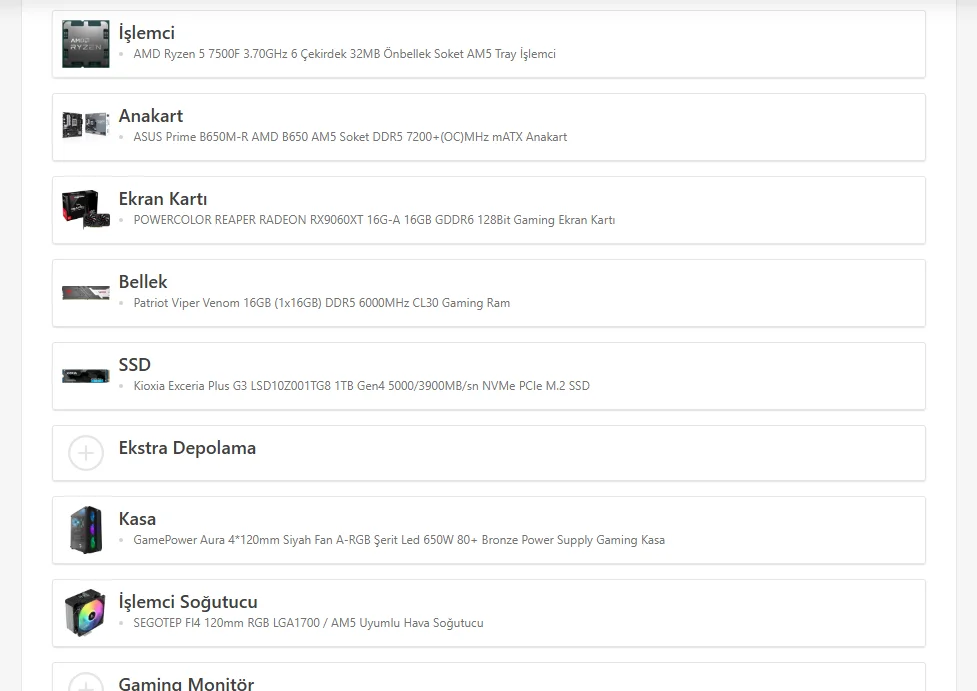This screenshot has width=977, height=691.
Task: Click the Patriot Viper Venom 16GB text
Action: pyautogui.click(x=322, y=303)
